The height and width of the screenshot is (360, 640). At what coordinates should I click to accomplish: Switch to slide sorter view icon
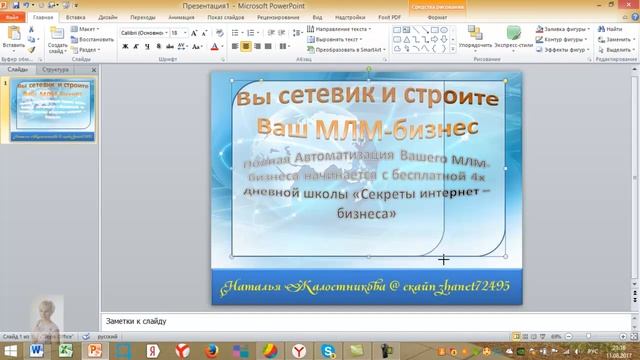pyautogui.click(x=525, y=337)
